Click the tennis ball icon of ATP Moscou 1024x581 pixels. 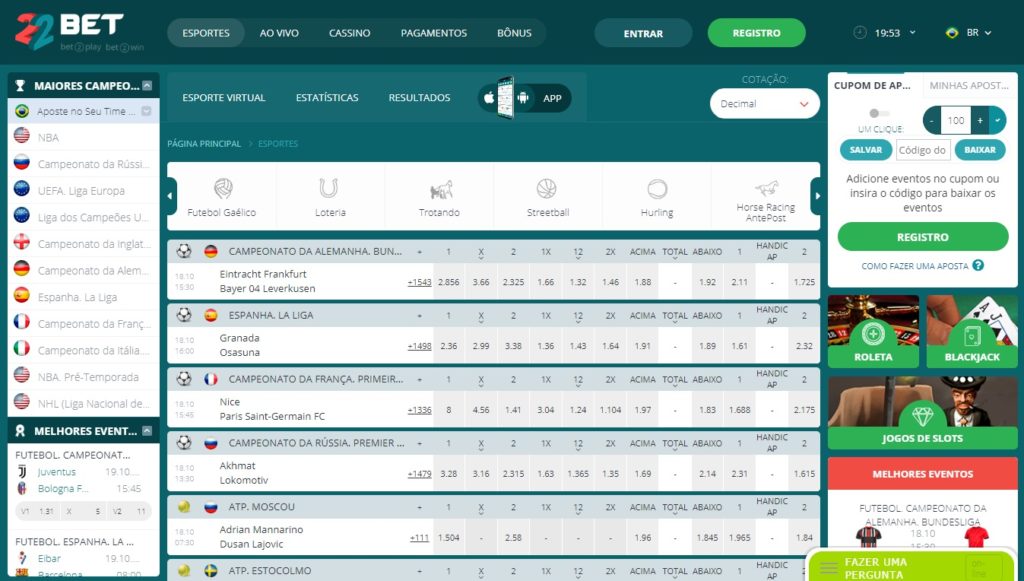(x=184, y=507)
